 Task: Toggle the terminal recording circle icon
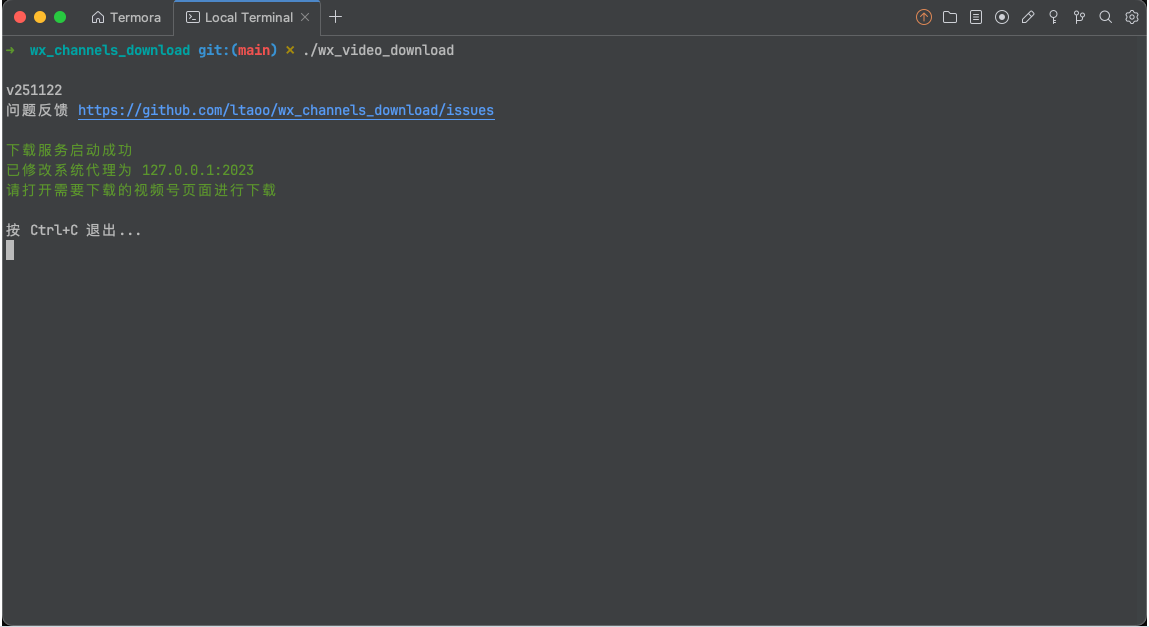1001,17
